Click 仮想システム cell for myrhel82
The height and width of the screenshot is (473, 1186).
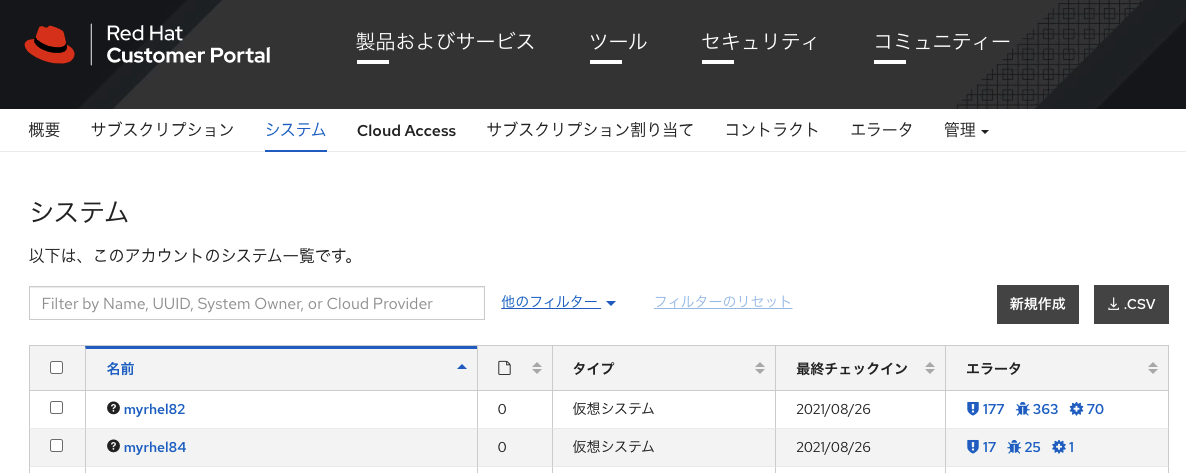pyautogui.click(x=613, y=409)
